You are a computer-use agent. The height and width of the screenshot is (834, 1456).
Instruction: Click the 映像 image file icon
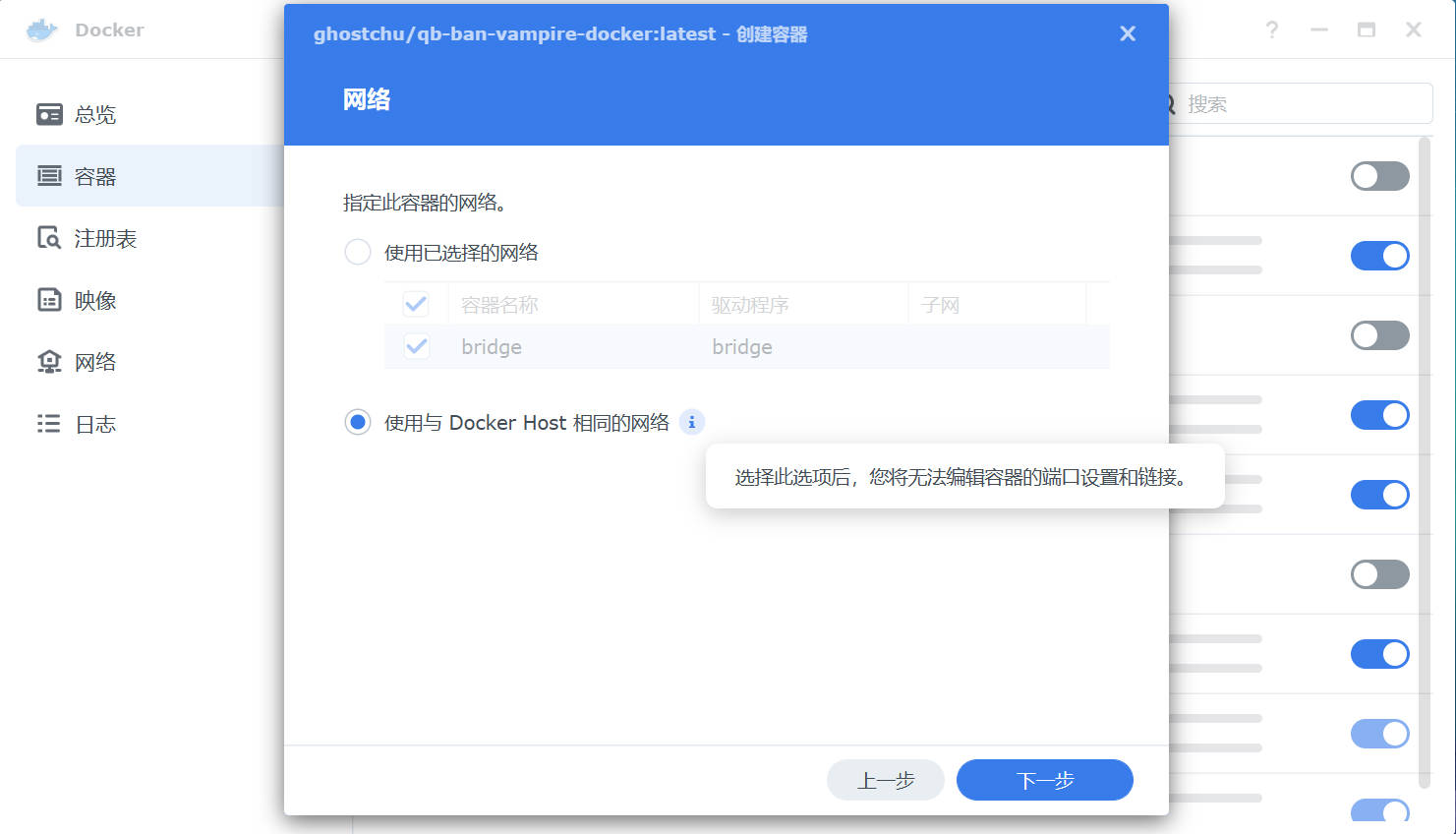49,300
